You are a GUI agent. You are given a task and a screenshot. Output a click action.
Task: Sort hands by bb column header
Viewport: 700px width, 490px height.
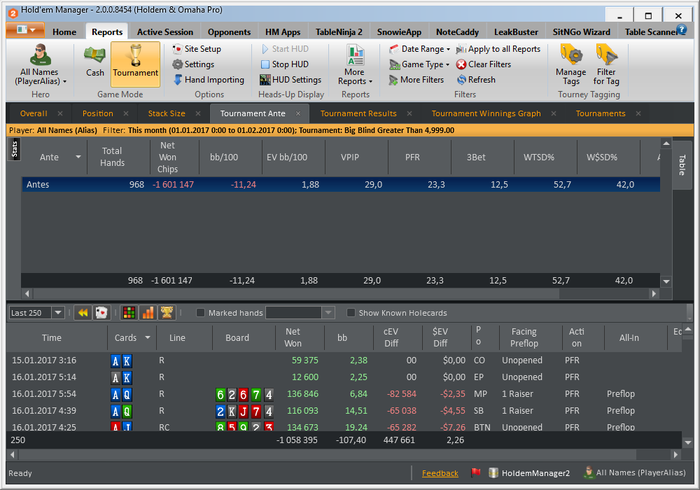click(x=342, y=338)
